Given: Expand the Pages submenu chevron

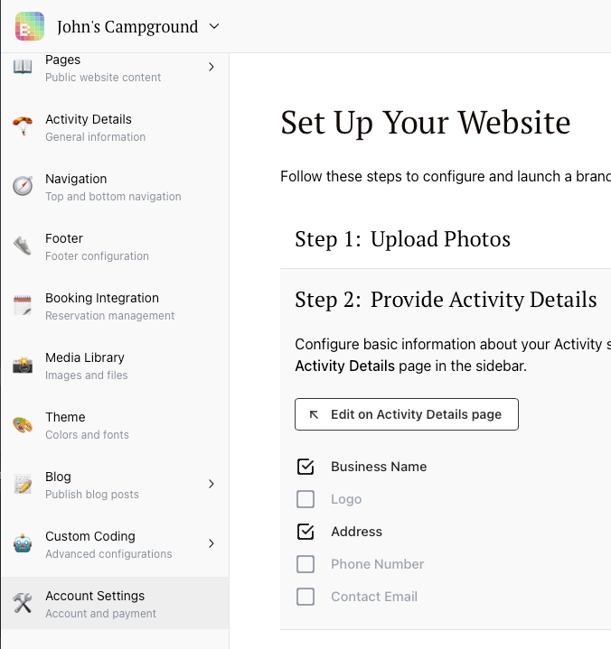Looking at the screenshot, I should (211, 67).
